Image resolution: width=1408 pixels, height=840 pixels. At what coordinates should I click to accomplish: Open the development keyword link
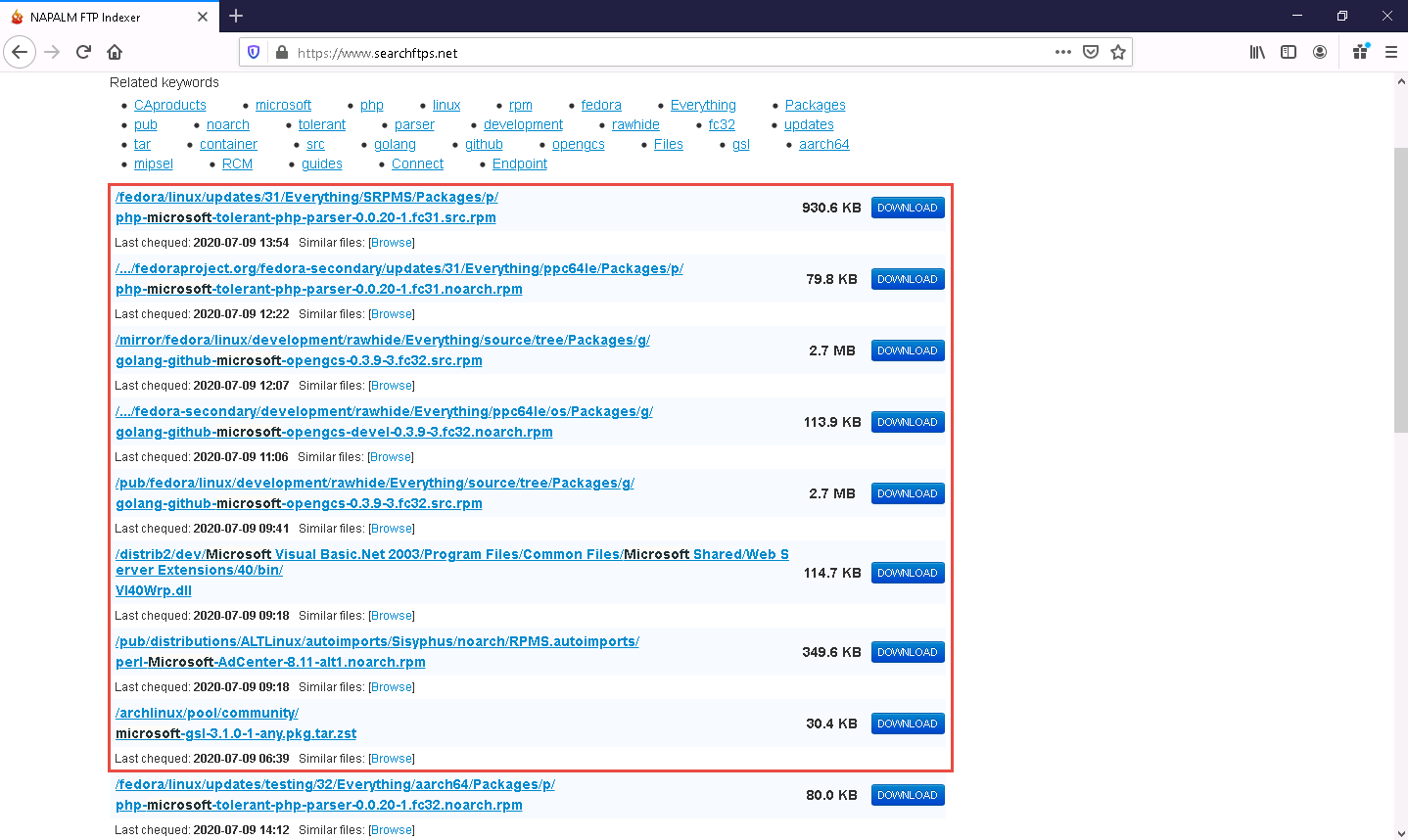pyautogui.click(x=523, y=124)
